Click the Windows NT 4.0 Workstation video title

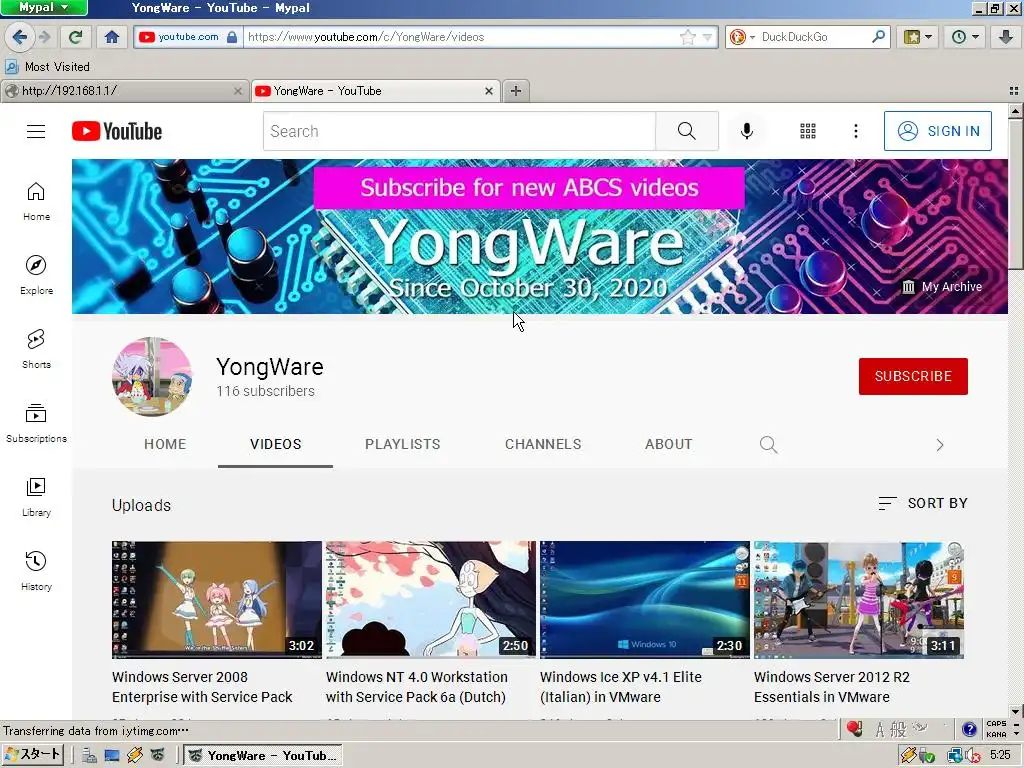point(417,687)
